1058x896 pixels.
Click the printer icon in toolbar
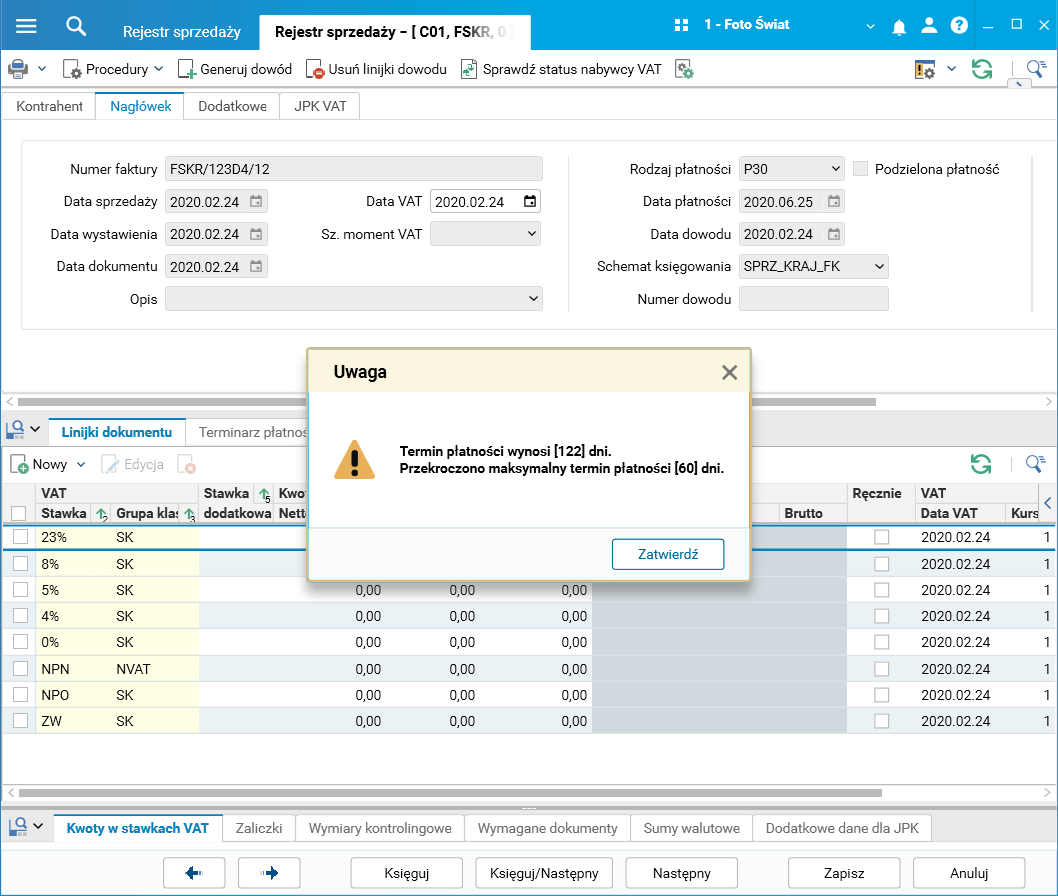tap(18, 69)
